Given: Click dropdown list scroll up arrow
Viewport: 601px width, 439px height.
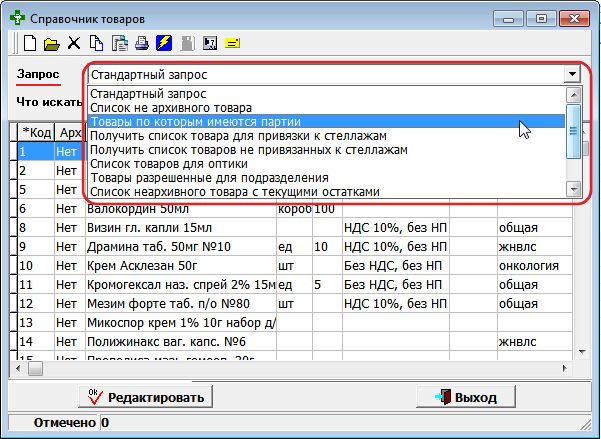Looking at the screenshot, I should pos(574,95).
